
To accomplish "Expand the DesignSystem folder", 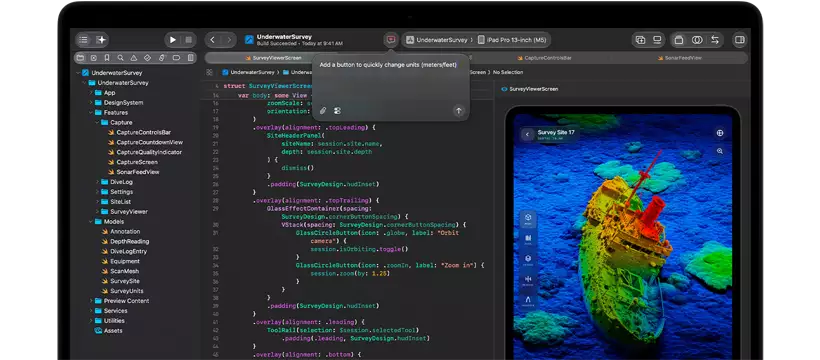I will [90, 103].
